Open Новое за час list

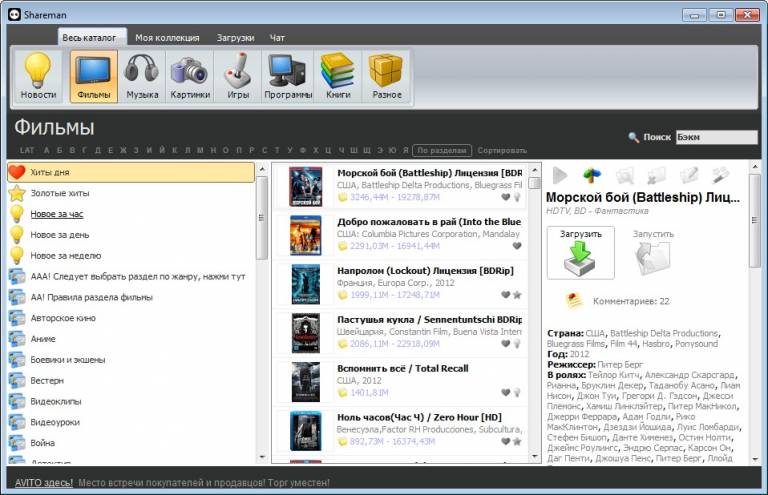(131, 214)
